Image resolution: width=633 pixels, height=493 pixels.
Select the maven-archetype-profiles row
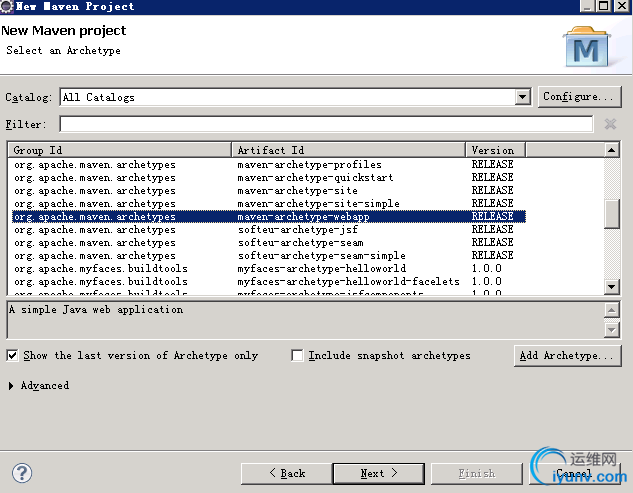268,165
